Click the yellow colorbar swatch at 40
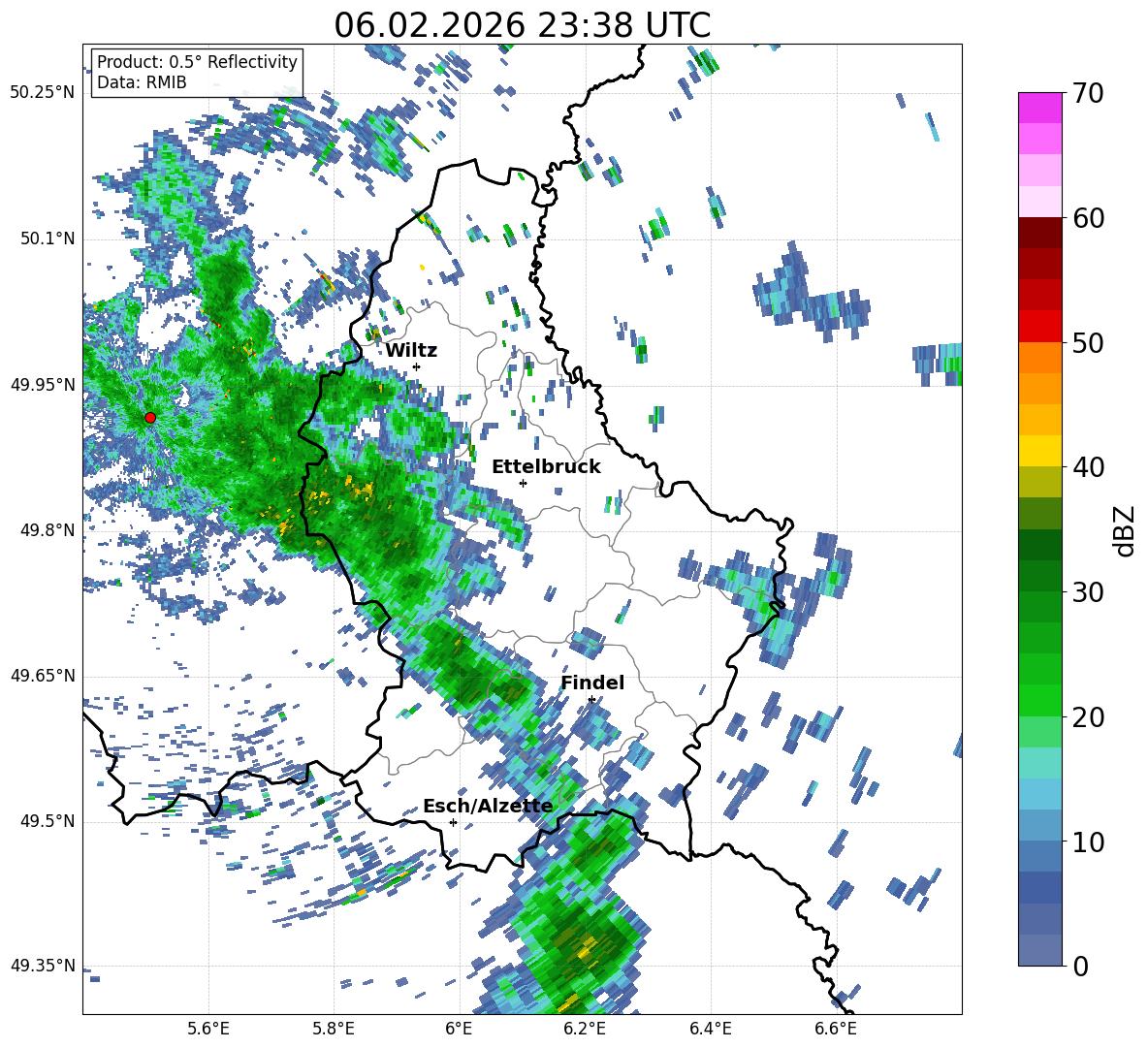Viewport: 1148px width, 1048px height. click(x=1039, y=451)
